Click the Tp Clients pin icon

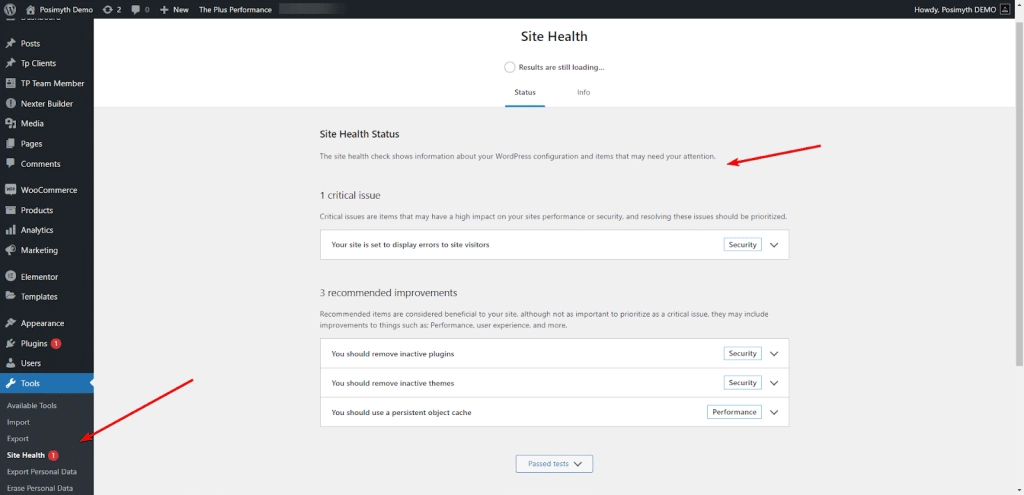point(10,63)
